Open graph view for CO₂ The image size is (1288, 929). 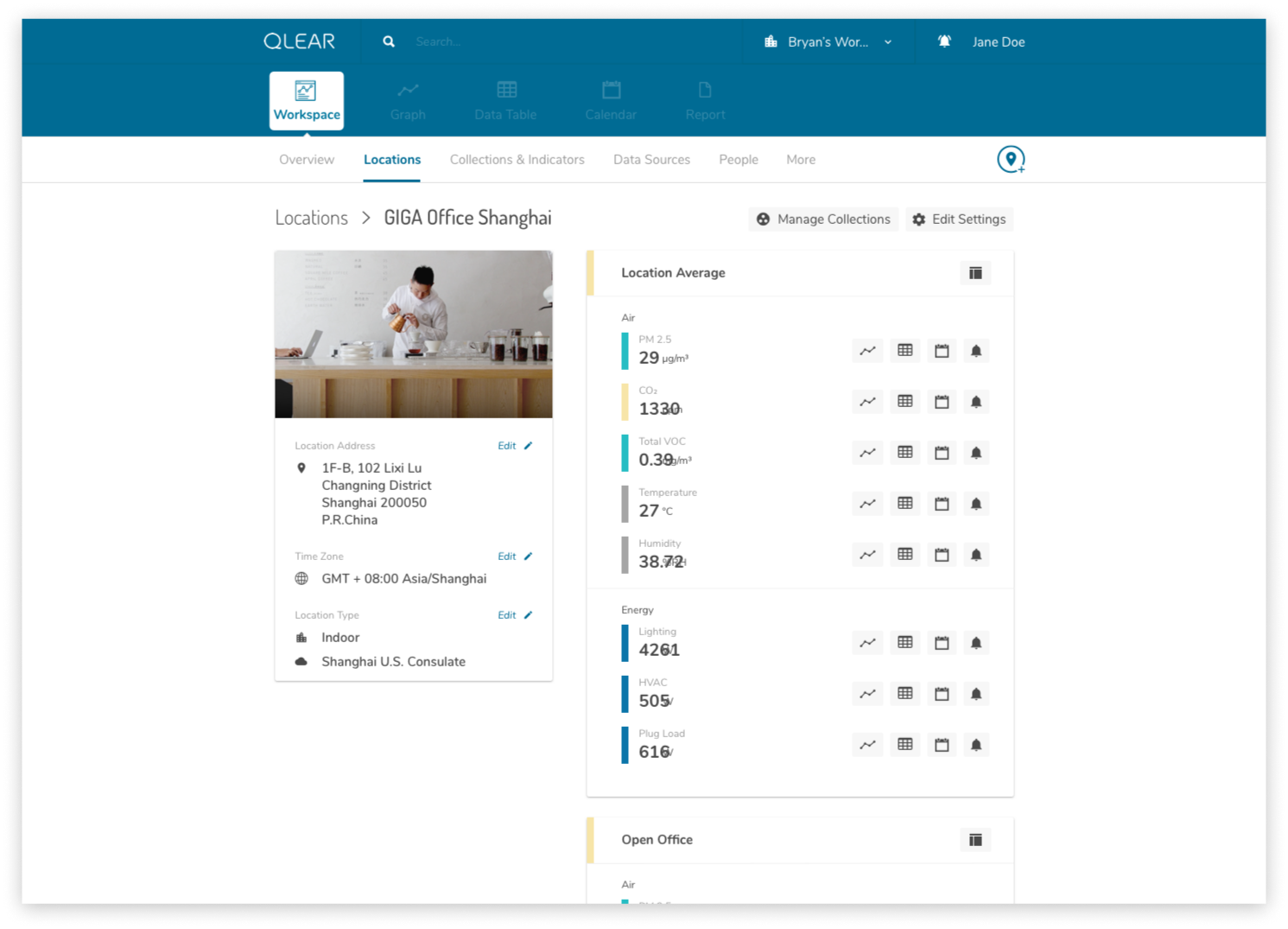tap(867, 402)
